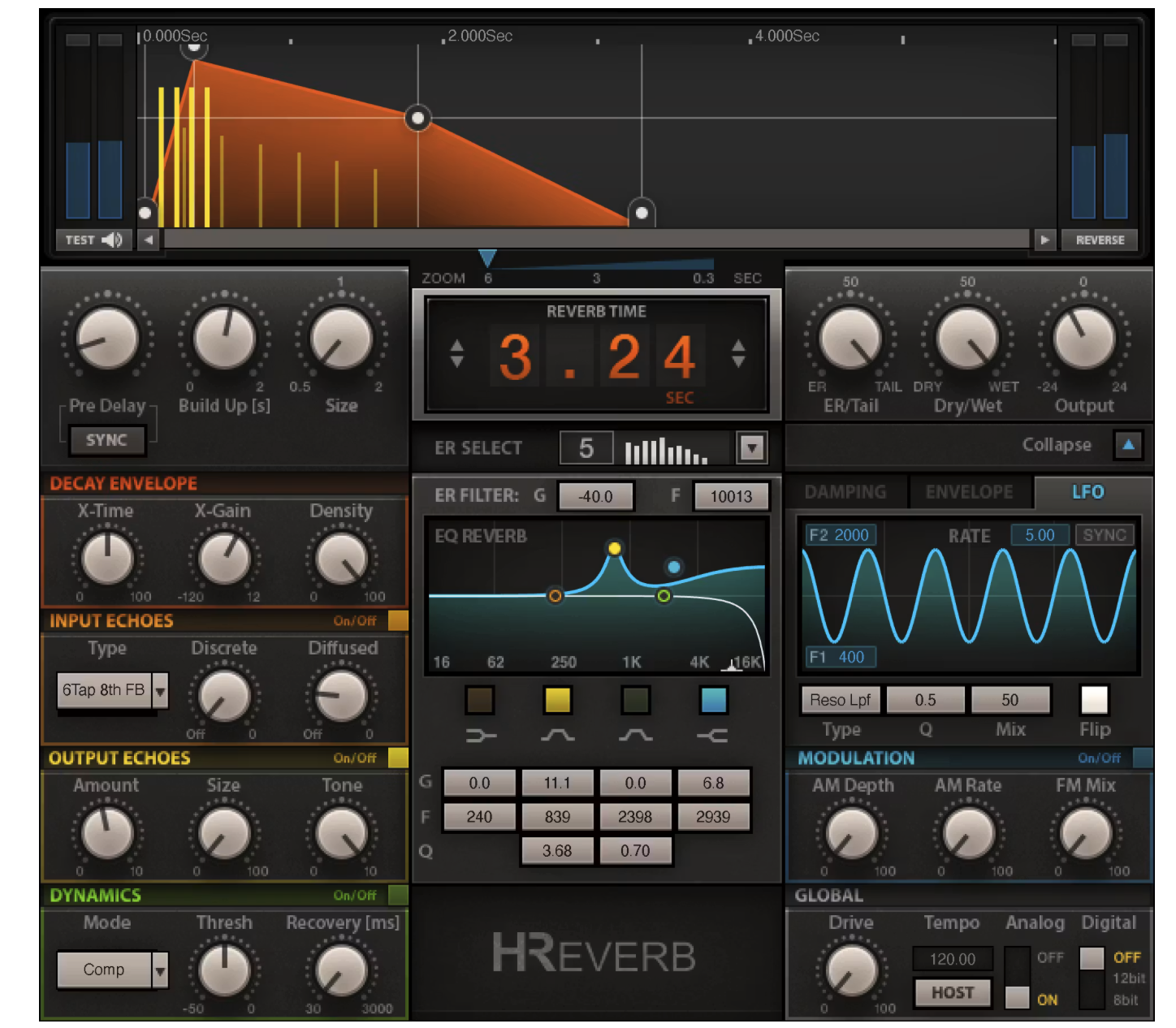The width and height of the screenshot is (1176, 1028).
Task: Click the envelope peak handle at top
Action: [193, 48]
